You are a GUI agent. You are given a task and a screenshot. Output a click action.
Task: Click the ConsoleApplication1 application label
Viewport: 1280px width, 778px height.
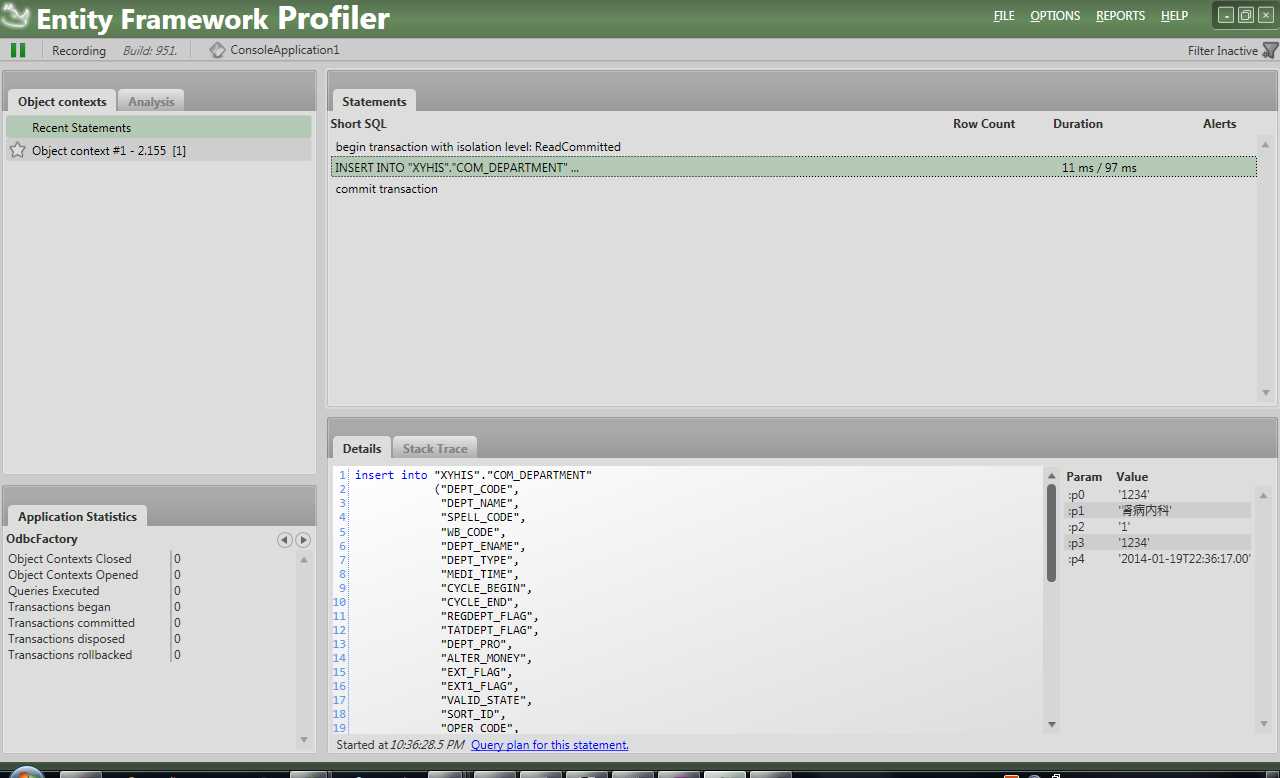click(x=285, y=50)
